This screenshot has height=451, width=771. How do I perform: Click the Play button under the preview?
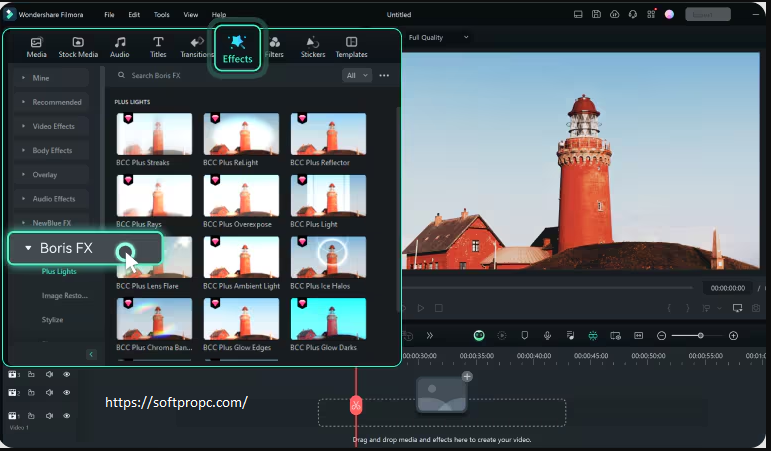coord(420,308)
